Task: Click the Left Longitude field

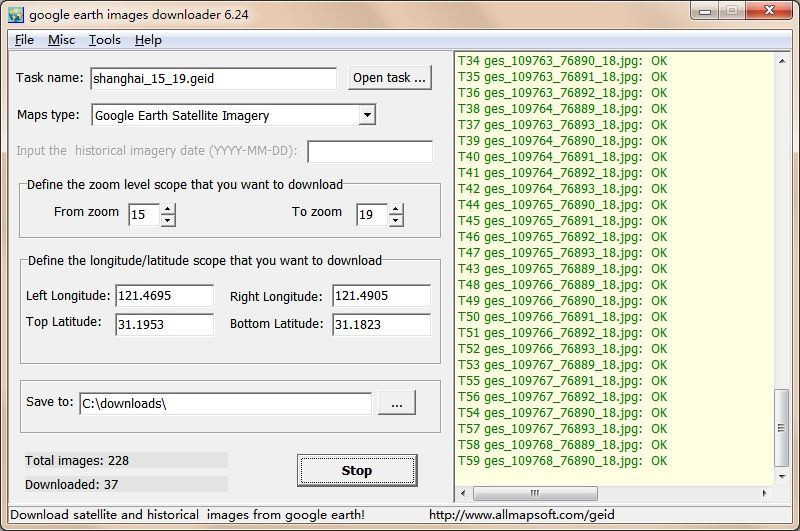Action: tap(164, 296)
